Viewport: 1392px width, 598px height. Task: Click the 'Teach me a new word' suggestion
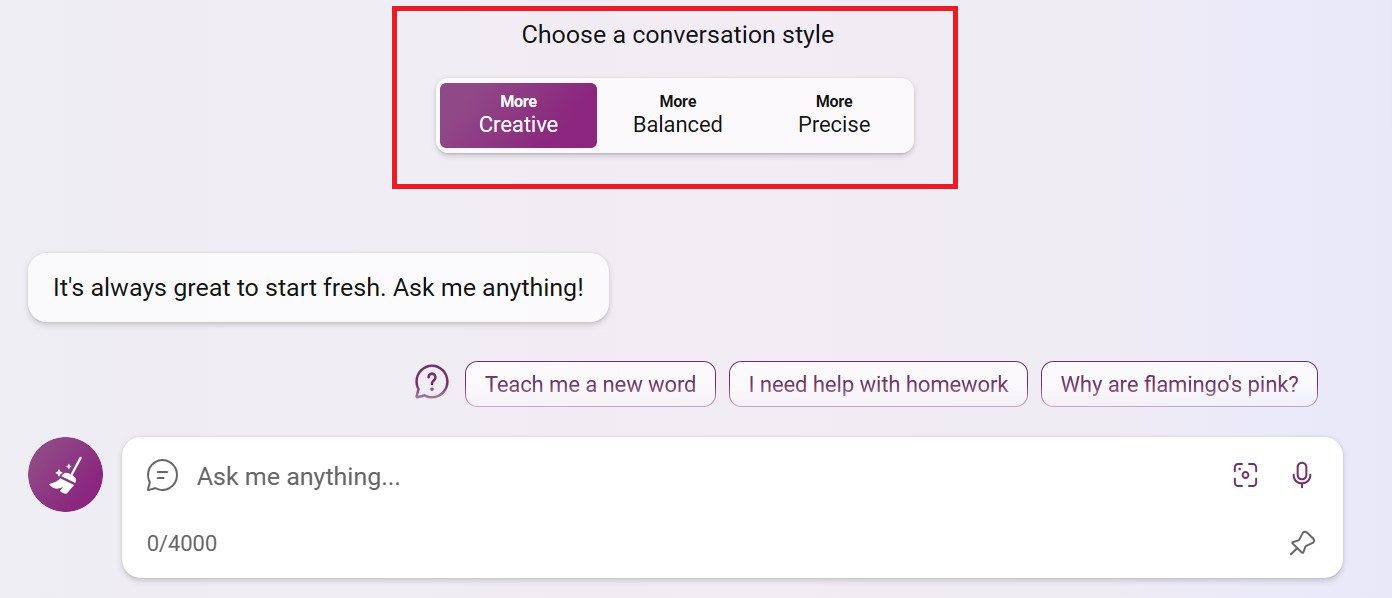point(590,383)
